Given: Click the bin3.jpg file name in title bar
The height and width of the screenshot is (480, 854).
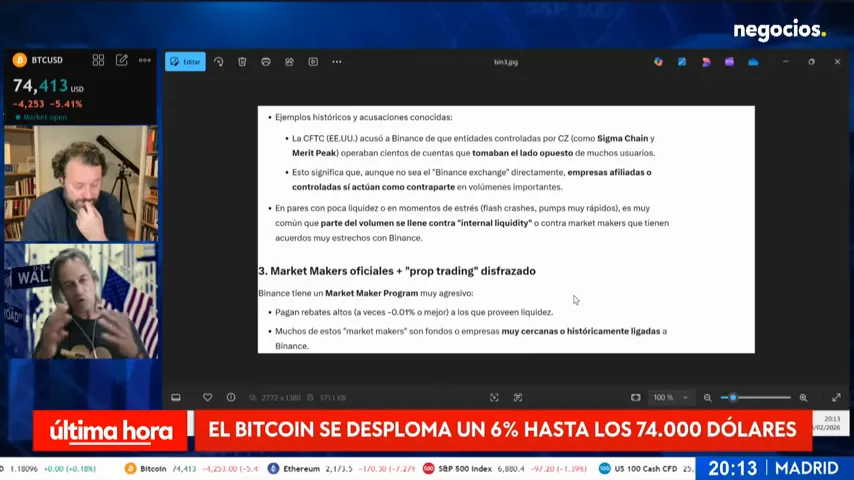Looking at the screenshot, I should pyautogui.click(x=506, y=62).
